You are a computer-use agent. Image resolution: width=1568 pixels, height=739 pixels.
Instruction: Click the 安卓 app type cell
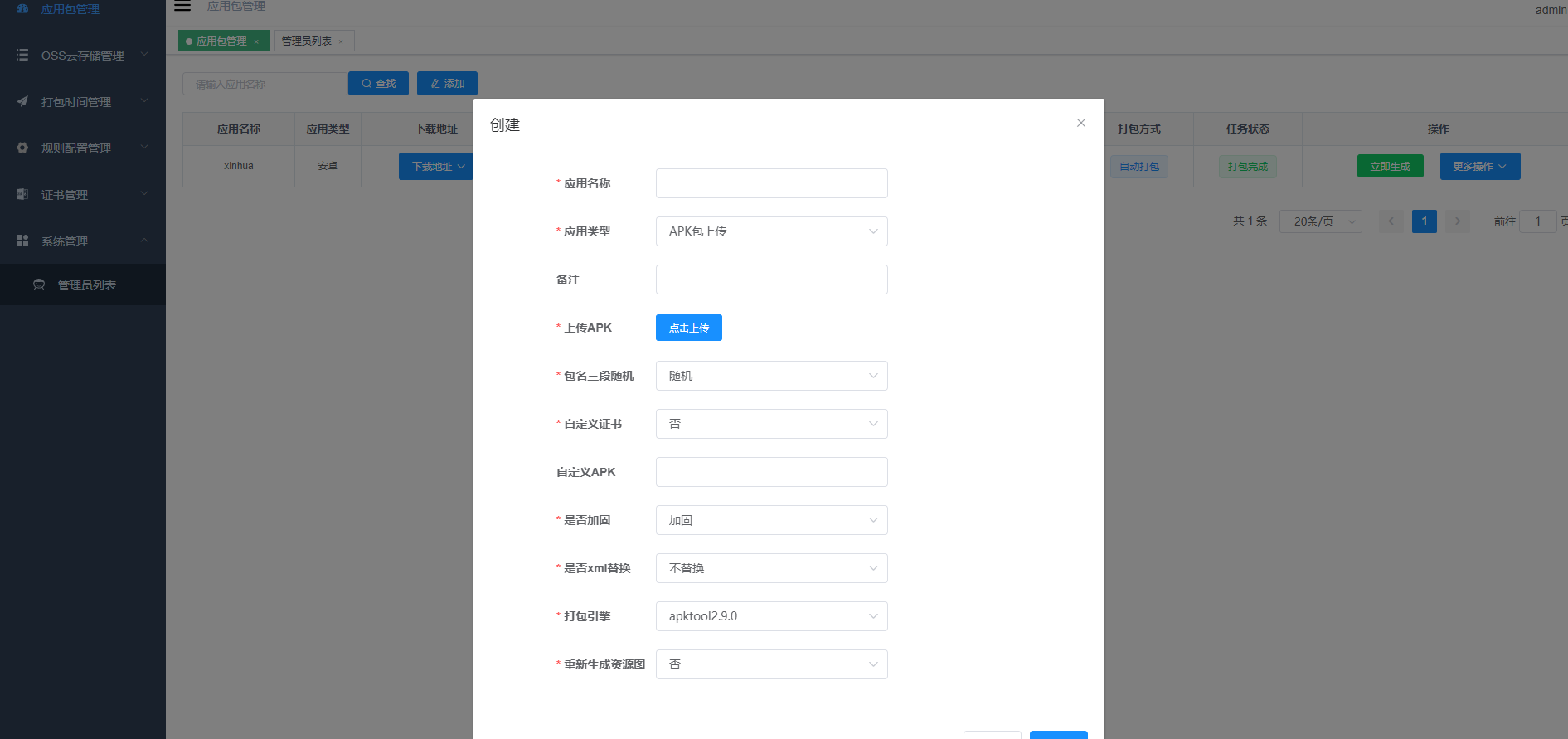coord(328,166)
